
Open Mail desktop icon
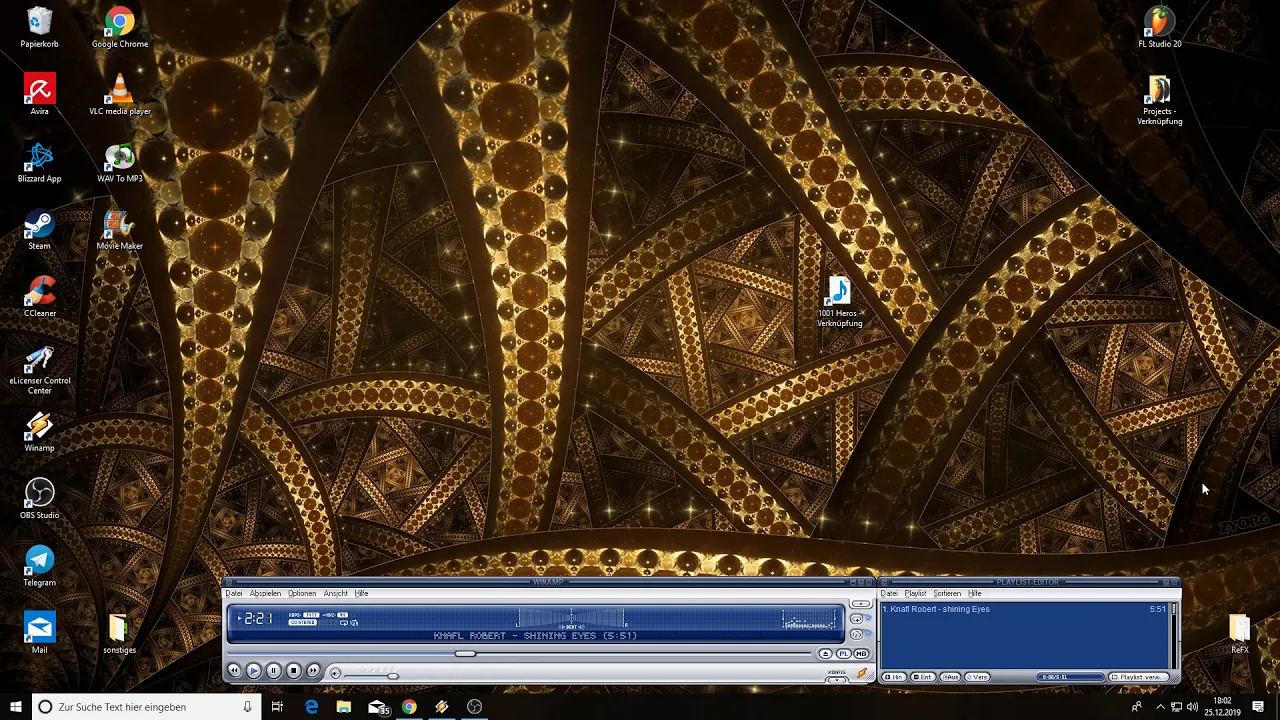(40, 633)
